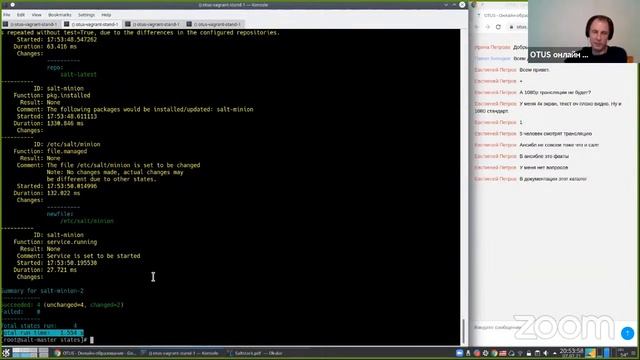640x360 pixels.
Task: Select the third otus-vagrant-stand-1 Konsole tab
Action: [154, 24]
